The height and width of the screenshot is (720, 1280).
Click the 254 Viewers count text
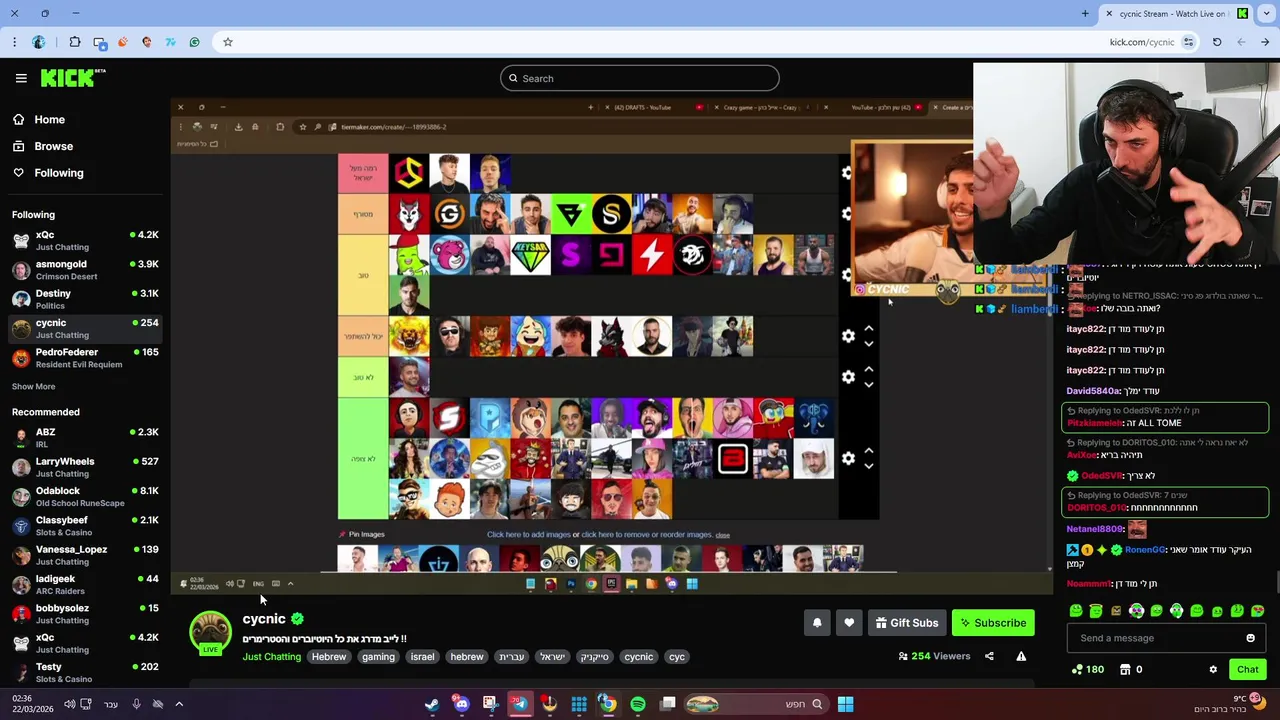point(941,656)
